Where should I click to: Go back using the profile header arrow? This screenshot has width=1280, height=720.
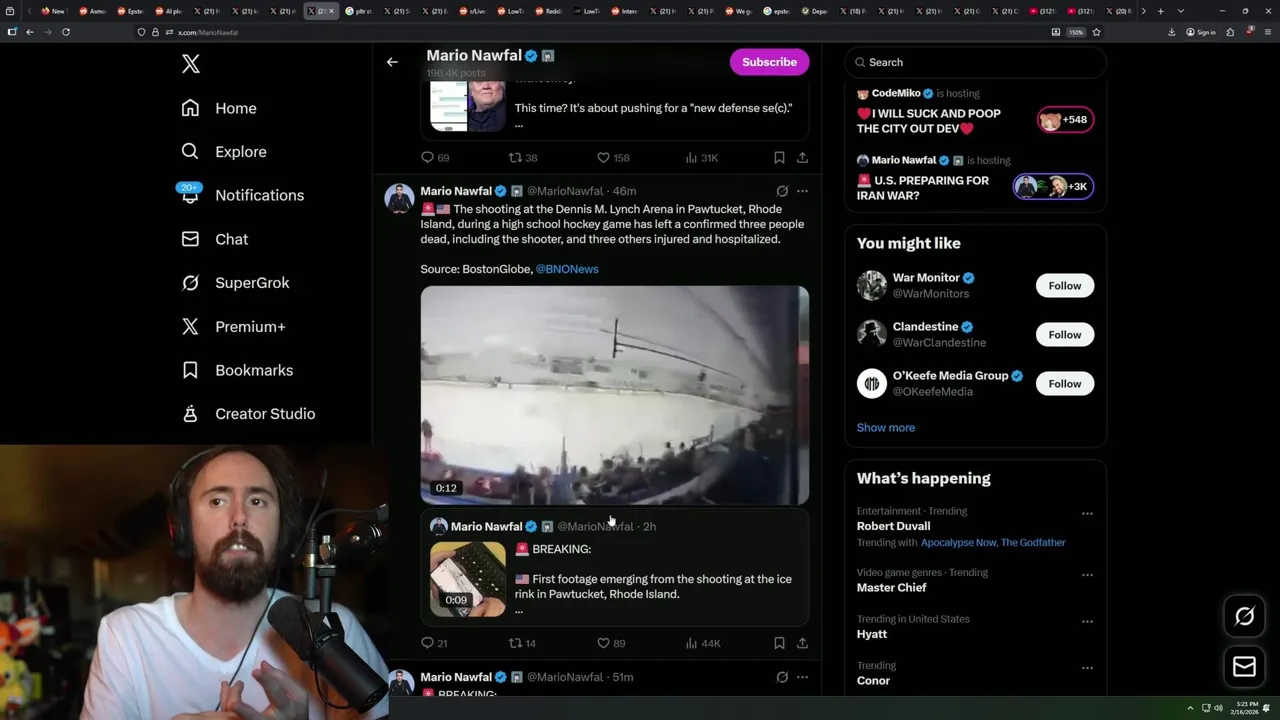pos(392,62)
